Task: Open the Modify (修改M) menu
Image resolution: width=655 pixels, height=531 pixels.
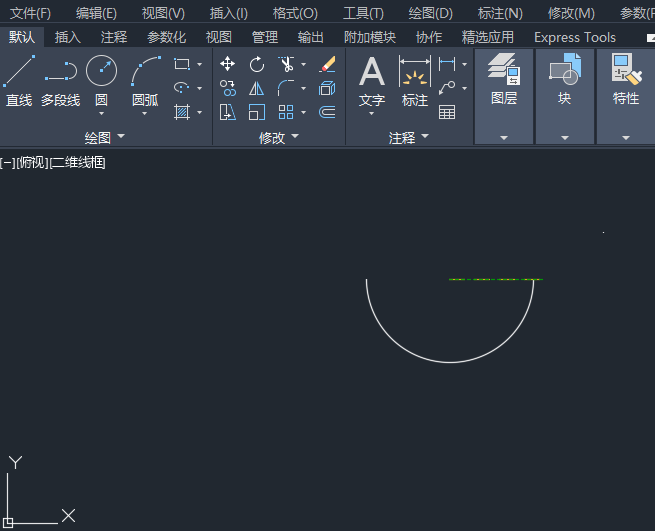Action: [571, 13]
